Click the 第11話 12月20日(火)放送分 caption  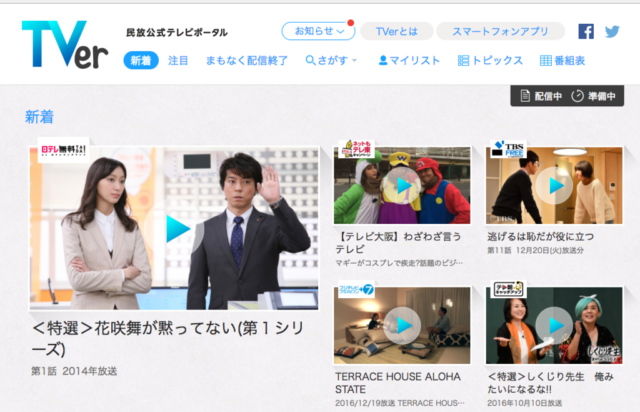(535, 250)
